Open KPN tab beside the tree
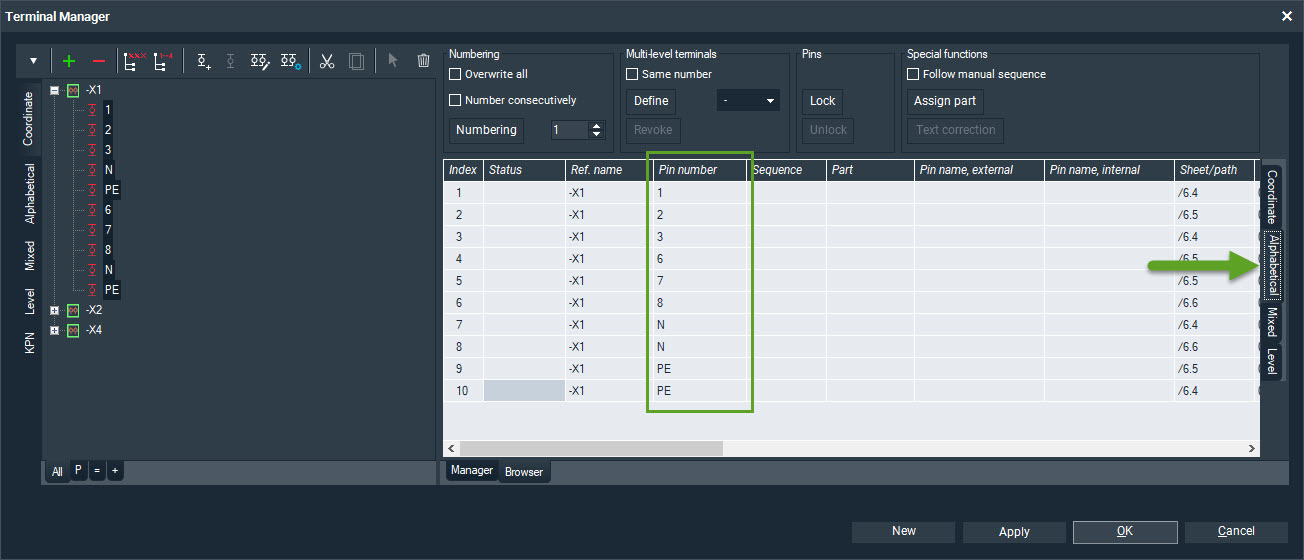Viewport: 1304px width, 560px height. click(x=30, y=343)
